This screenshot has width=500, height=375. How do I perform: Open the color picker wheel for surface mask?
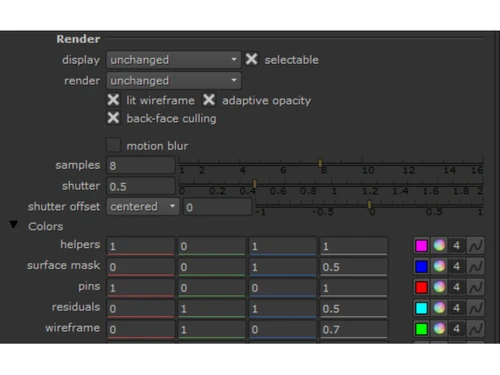[x=439, y=266]
